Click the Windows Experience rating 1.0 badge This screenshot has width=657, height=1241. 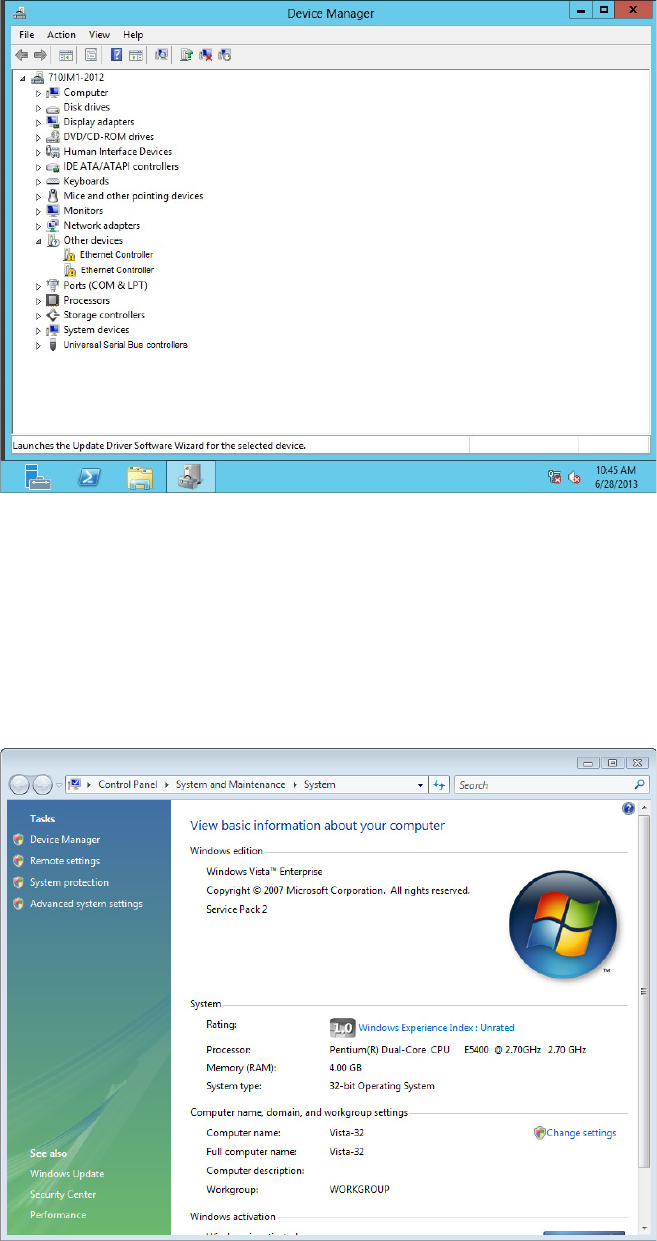[x=343, y=1027]
